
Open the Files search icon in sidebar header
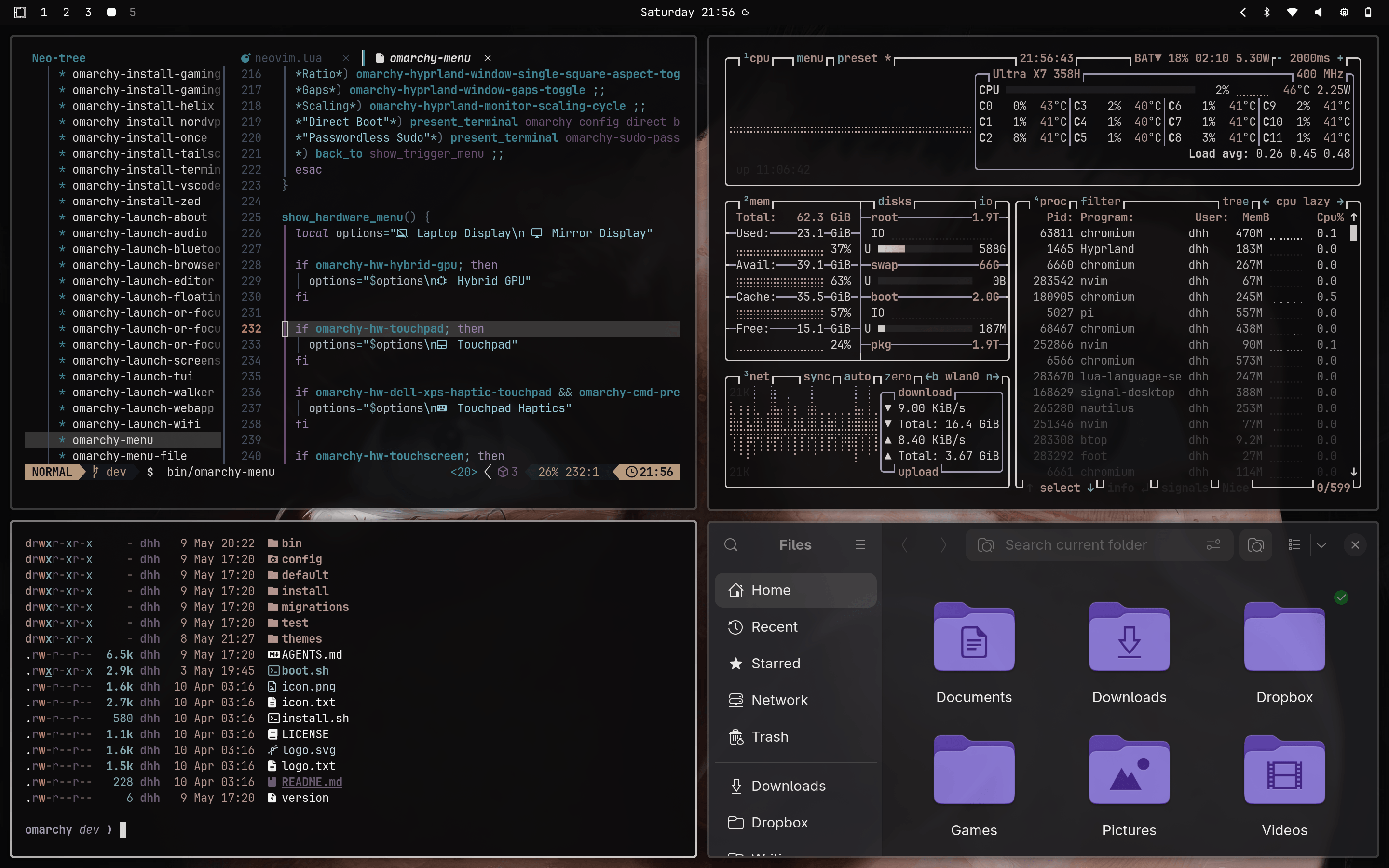click(x=731, y=544)
